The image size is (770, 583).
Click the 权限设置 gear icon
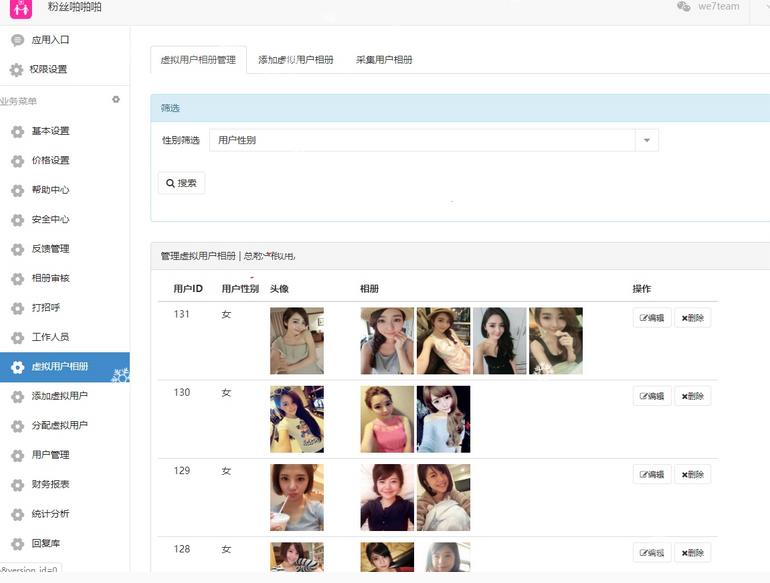[x=16, y=70]
